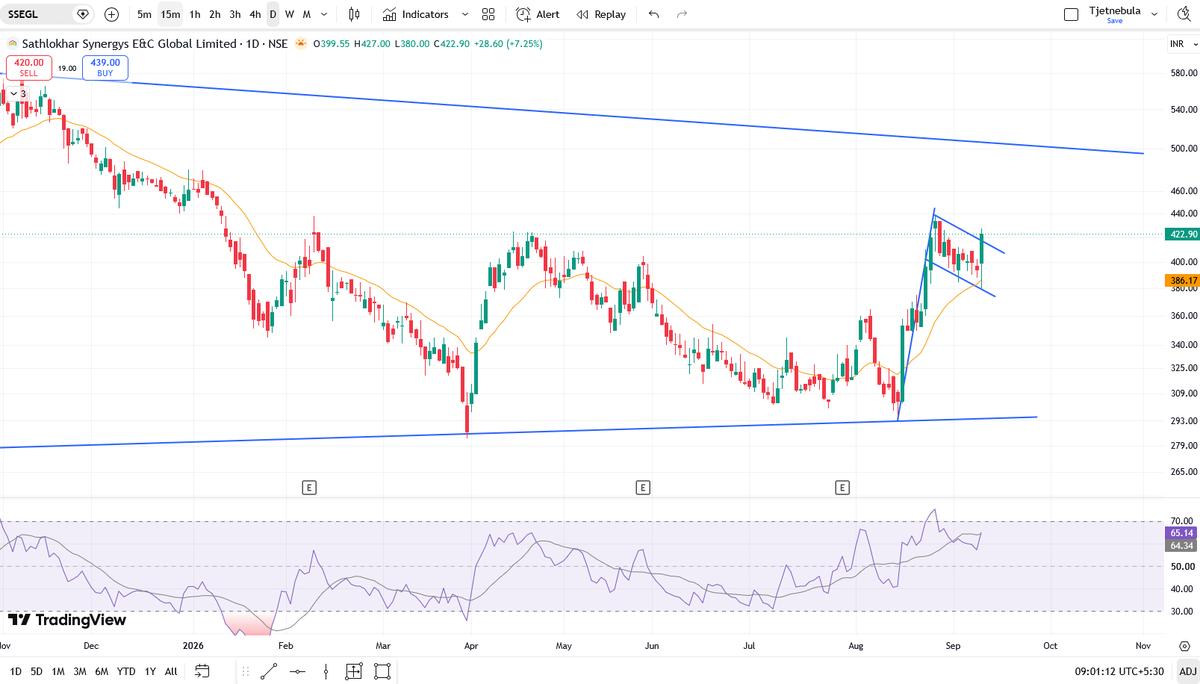Screen dimensions: 1200x684
Task: Set the date range to 1D
Action: pyautogui.click(x=16, y=671)
